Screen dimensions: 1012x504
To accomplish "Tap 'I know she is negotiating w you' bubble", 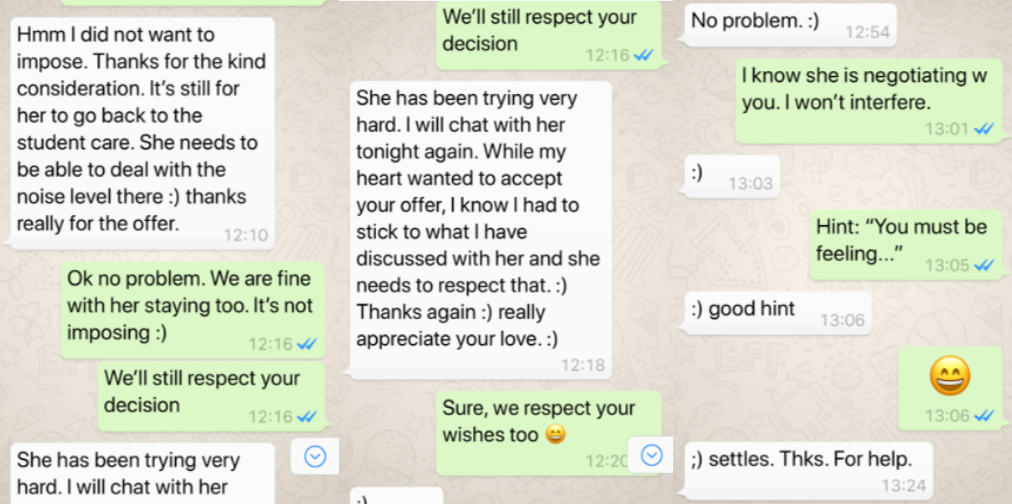I will pos(870,101).
